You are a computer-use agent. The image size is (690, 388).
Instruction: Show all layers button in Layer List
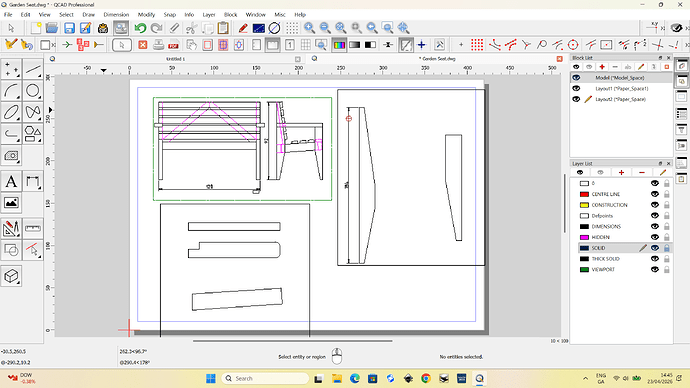tap(580, 172)
